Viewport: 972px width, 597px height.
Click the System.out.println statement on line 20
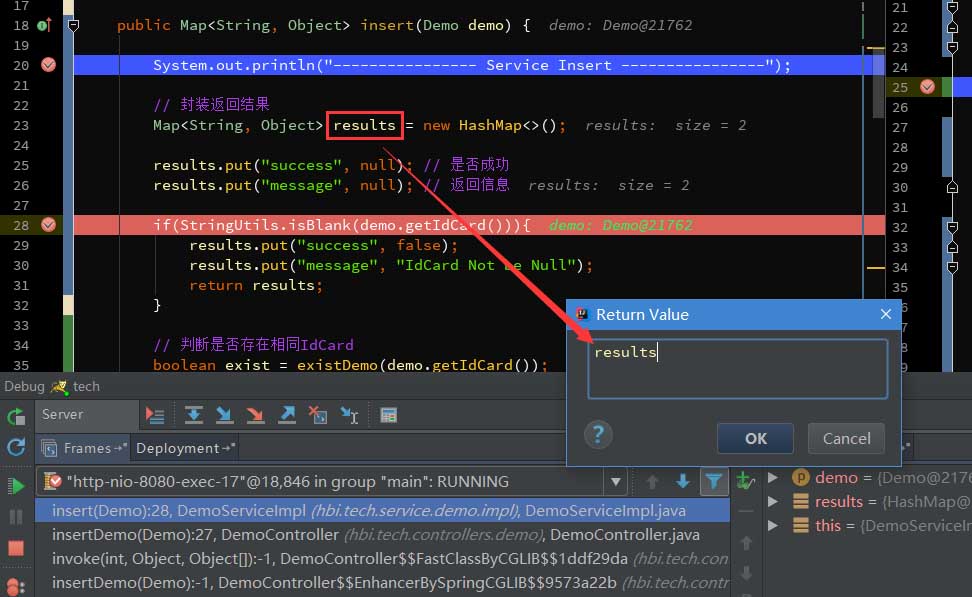[472, 65]
